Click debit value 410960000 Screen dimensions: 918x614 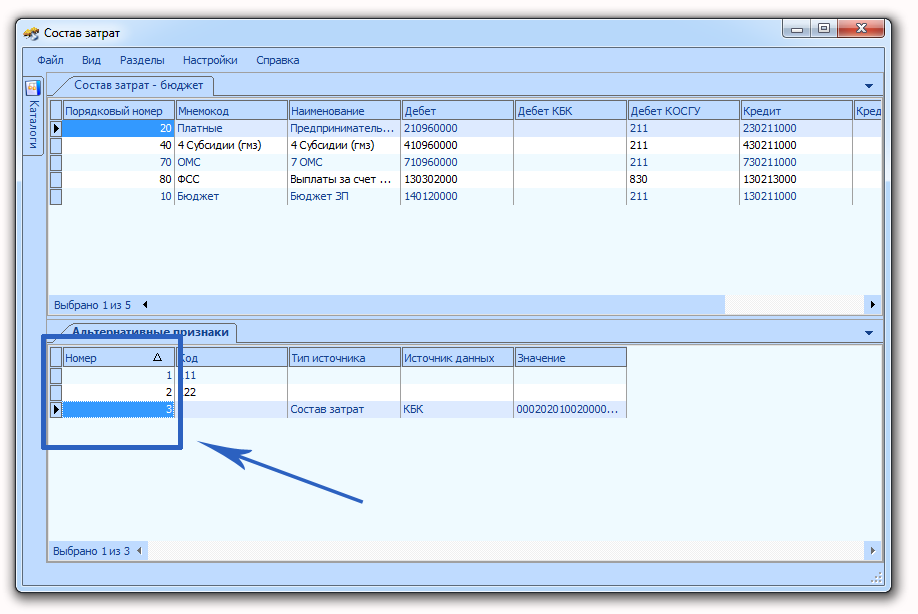[457, 145]
